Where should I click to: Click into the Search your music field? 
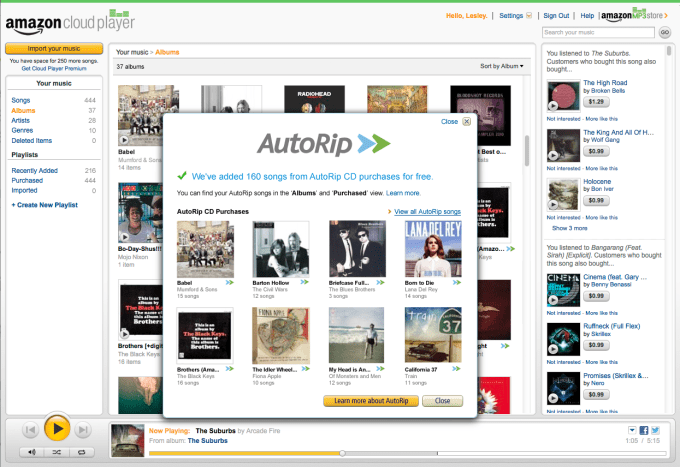[598, 33]
